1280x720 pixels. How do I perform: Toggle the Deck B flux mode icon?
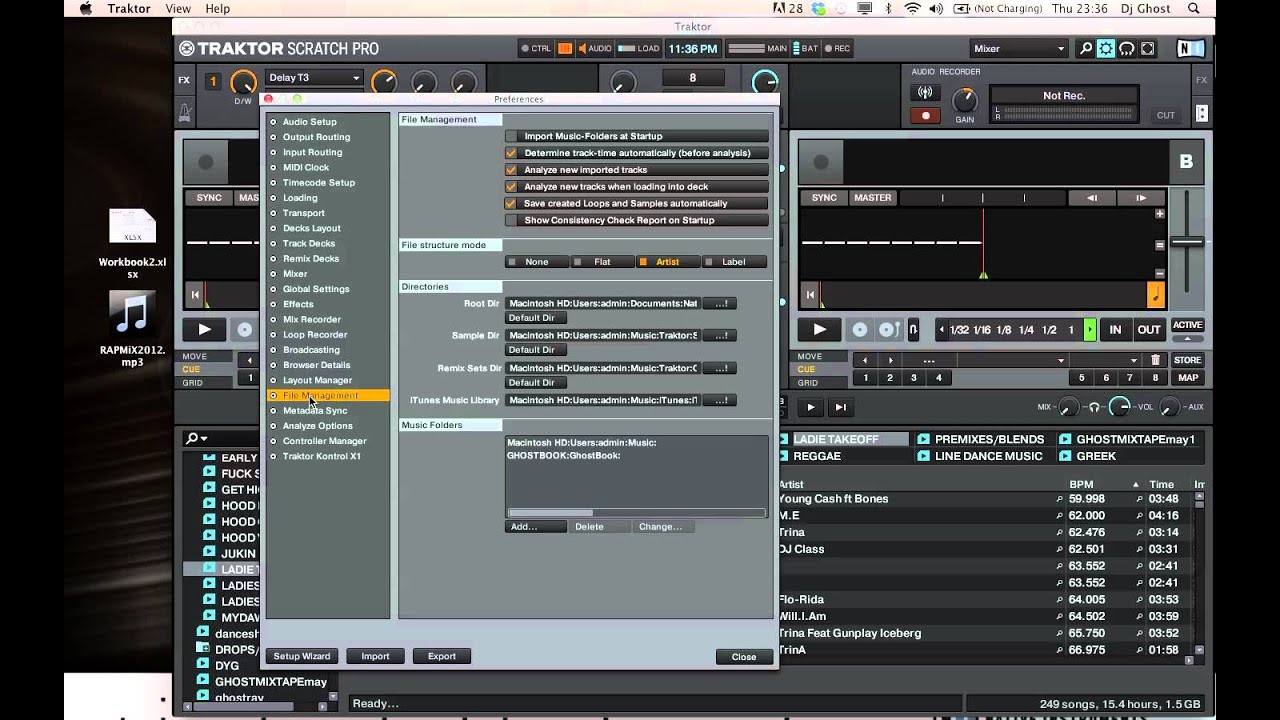913,330
